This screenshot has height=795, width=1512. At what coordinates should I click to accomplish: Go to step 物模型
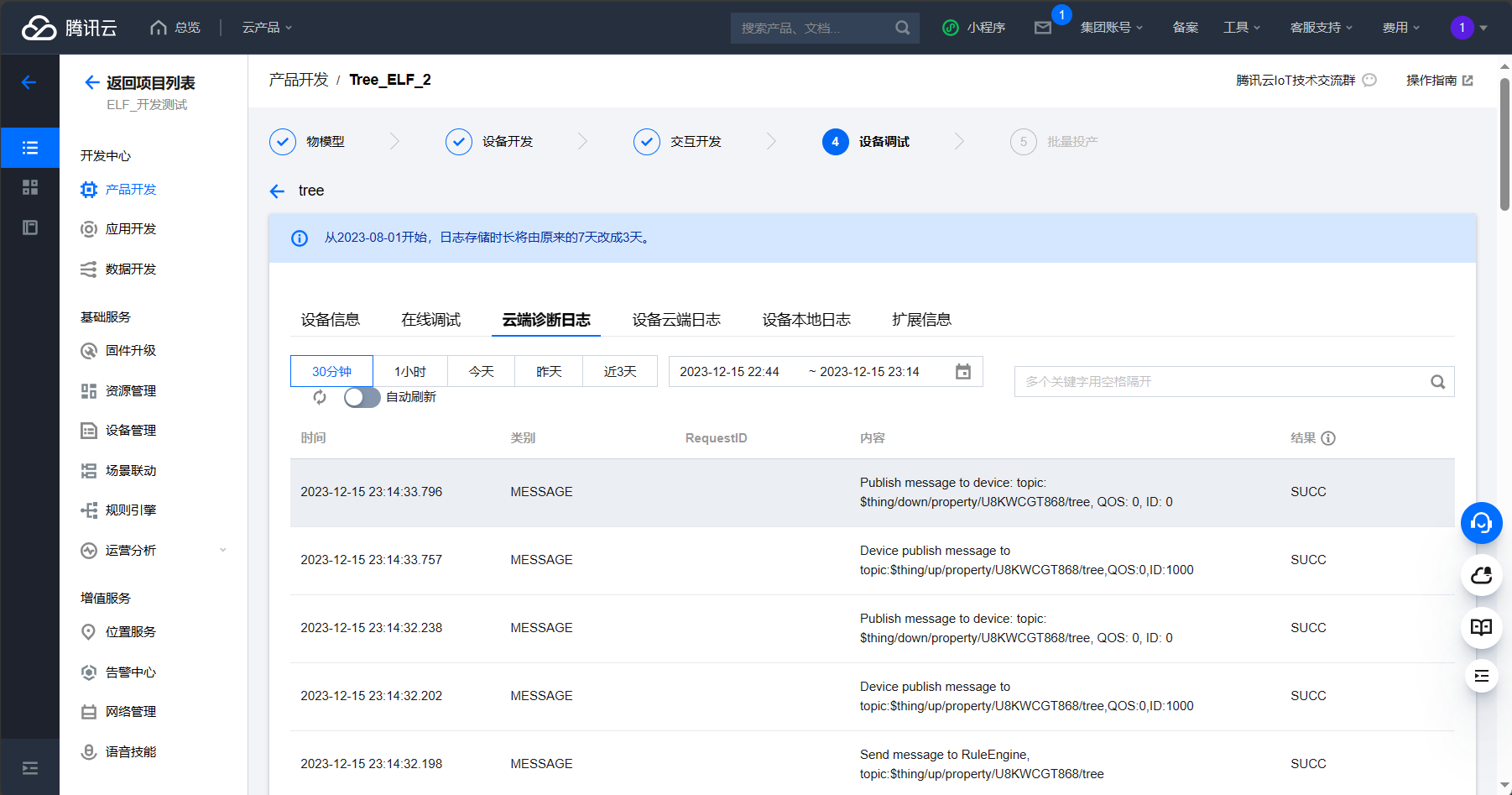[x=307, y=142]
